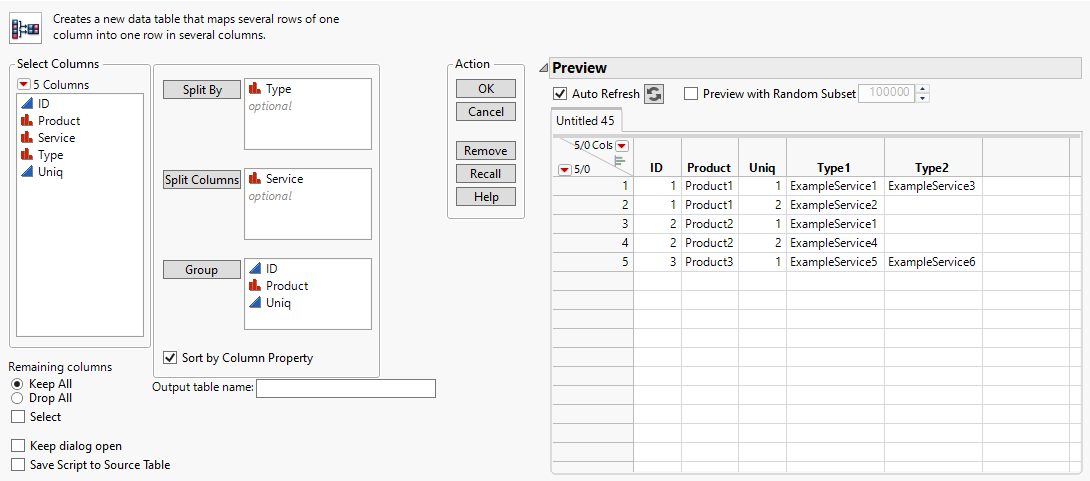Click the blue triangle icon beside ID in the column list
This screenshot has height=481, width=1090.
(x=27, y=104)
